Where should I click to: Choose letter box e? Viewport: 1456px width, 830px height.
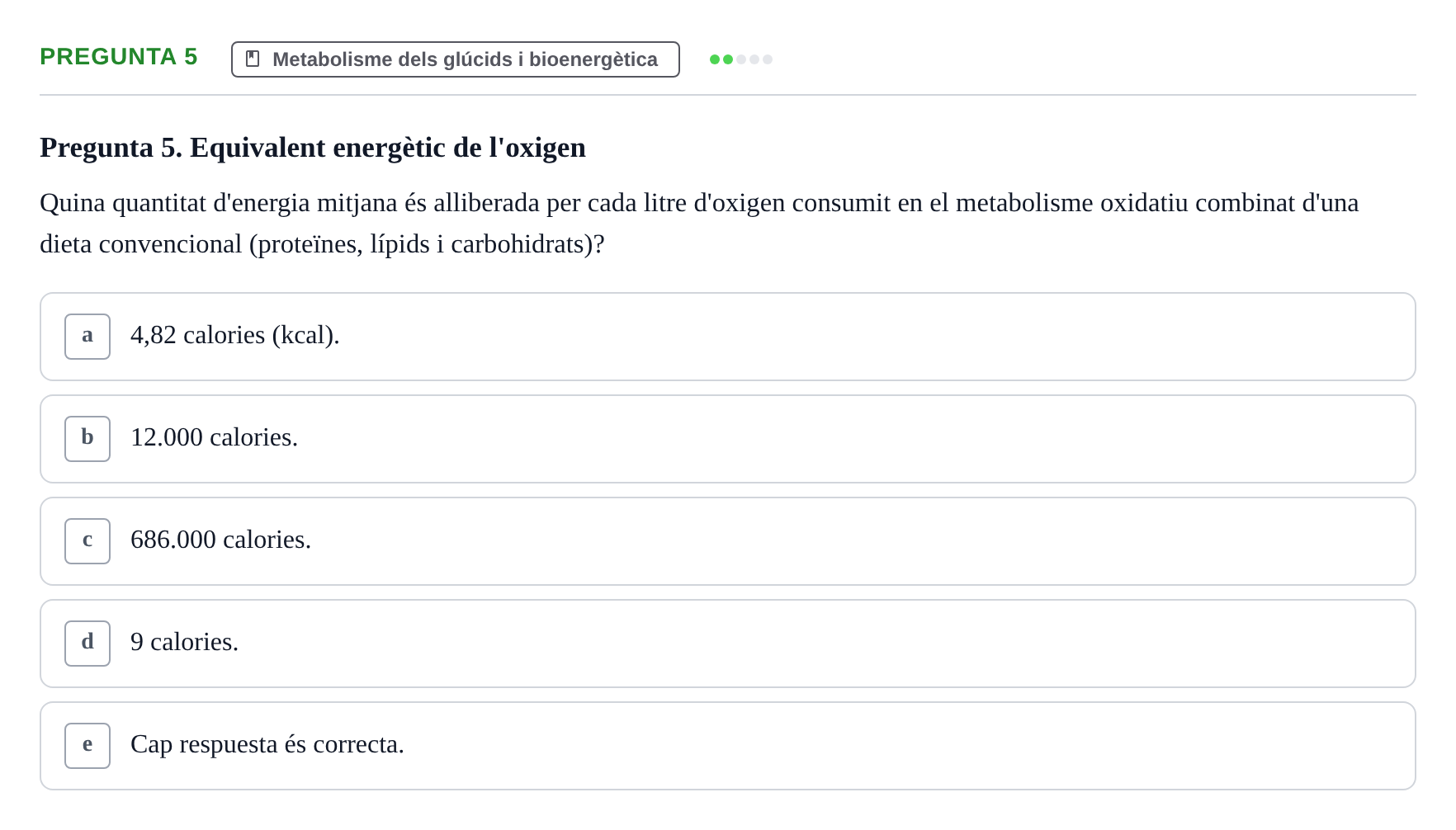point(87,746)
